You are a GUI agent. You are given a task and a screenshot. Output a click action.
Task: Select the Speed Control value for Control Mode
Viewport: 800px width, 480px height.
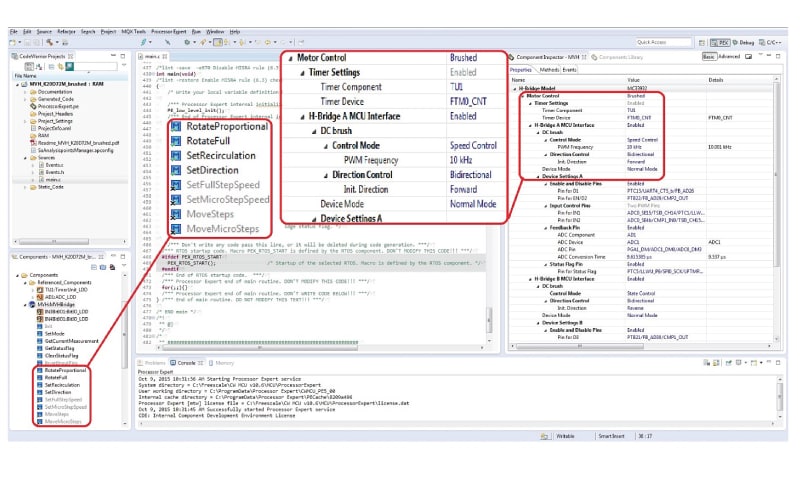point(641,139)
